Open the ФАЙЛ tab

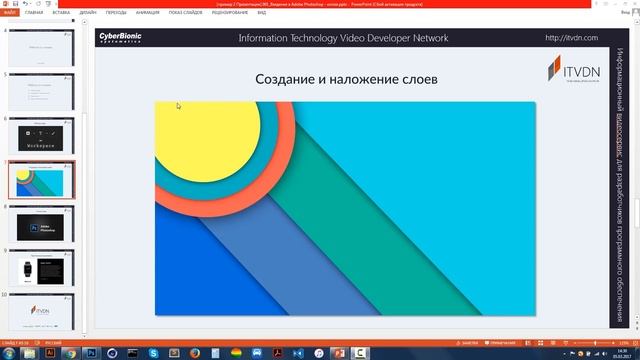[x=9, y=13]
